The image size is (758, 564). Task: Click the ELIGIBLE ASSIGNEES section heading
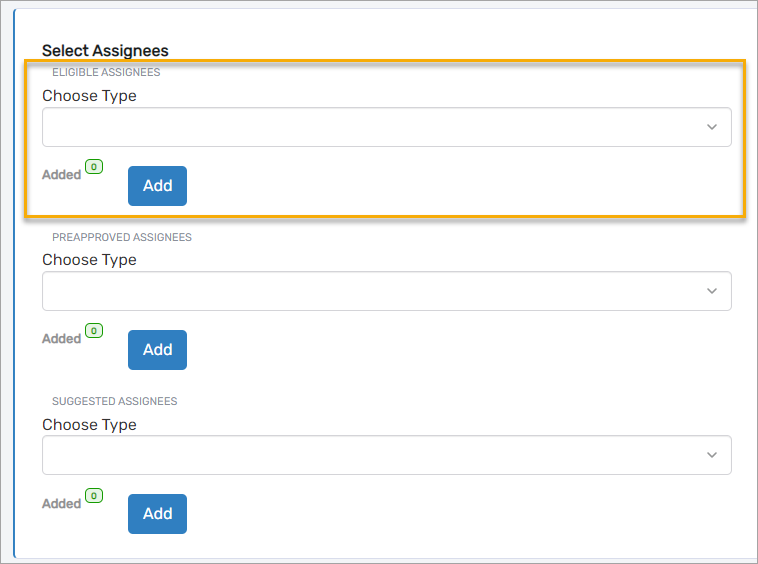coord(106,73)
